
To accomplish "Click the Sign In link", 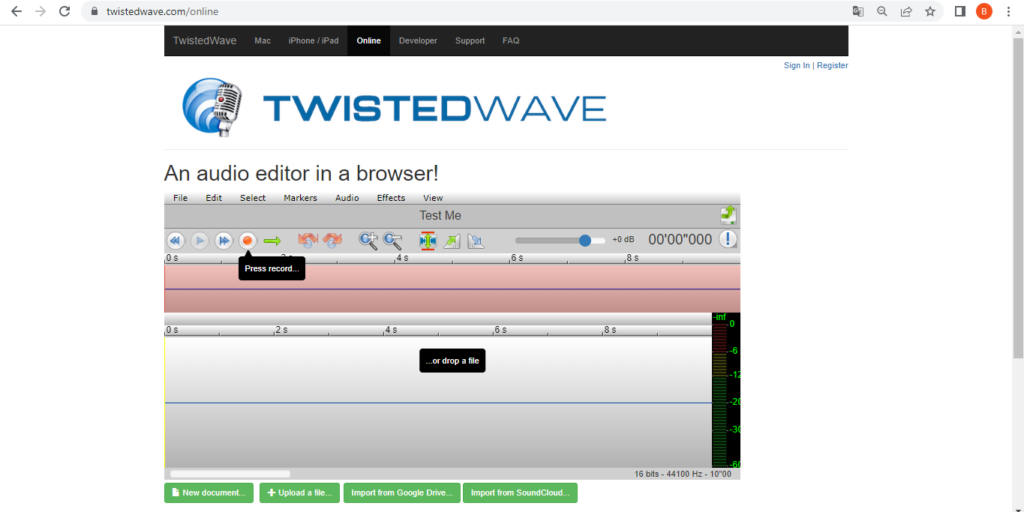I will (x=796, y=65).
